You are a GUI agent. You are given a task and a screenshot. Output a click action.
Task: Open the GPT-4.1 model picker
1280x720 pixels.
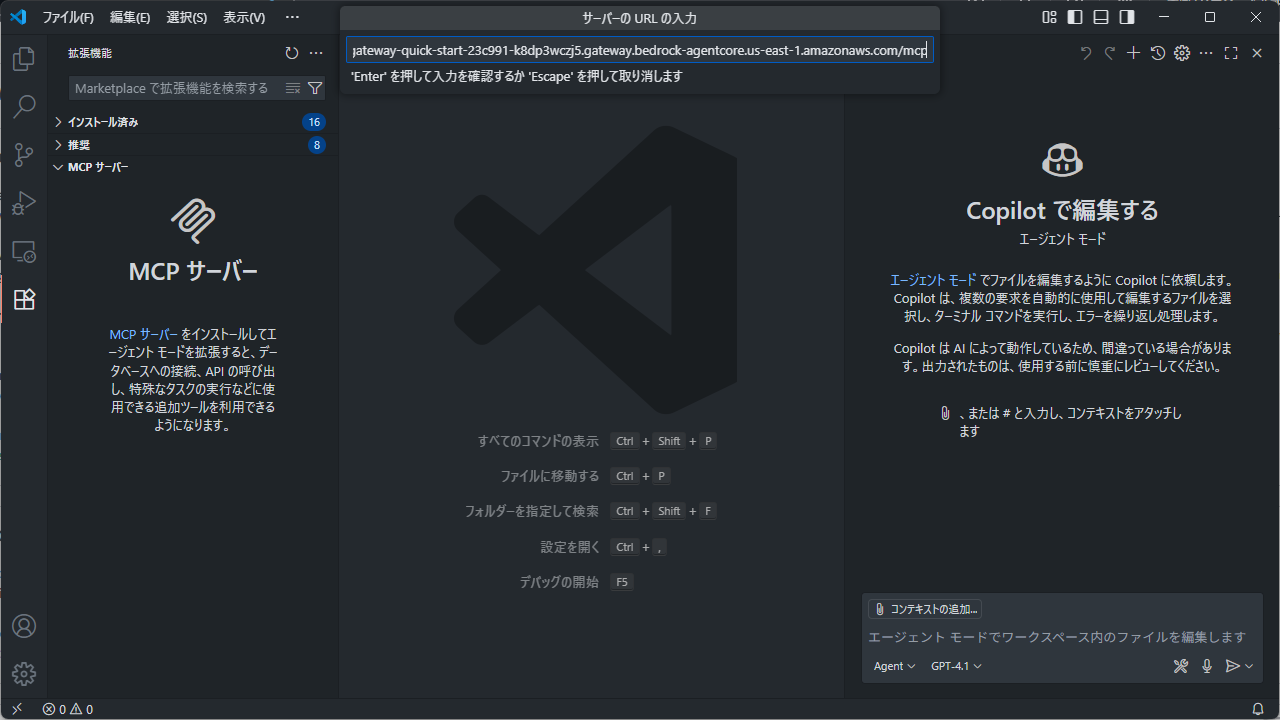[x=956, y=666]
